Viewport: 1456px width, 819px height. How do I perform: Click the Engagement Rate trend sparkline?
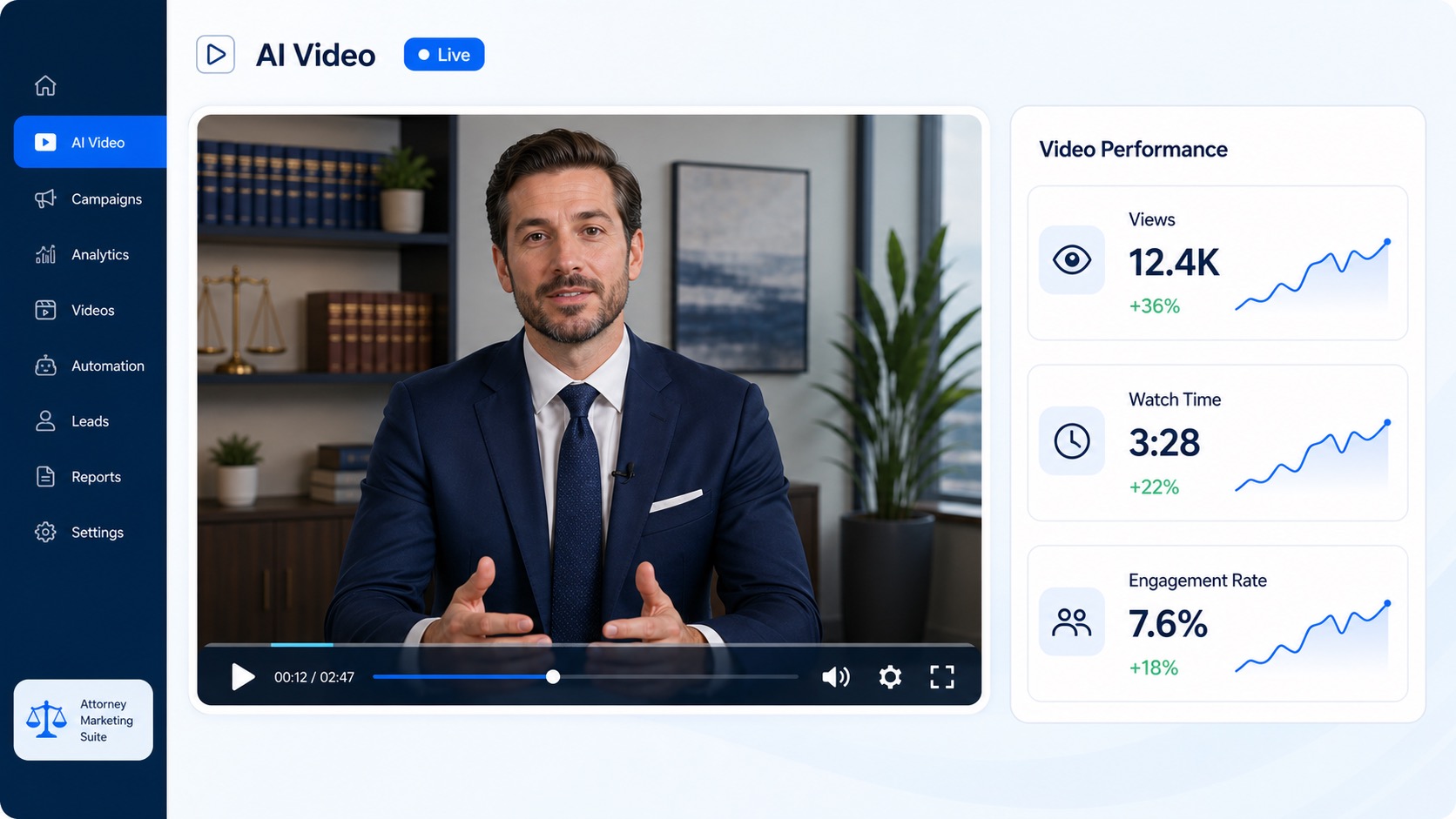[x=1313, y=637]
